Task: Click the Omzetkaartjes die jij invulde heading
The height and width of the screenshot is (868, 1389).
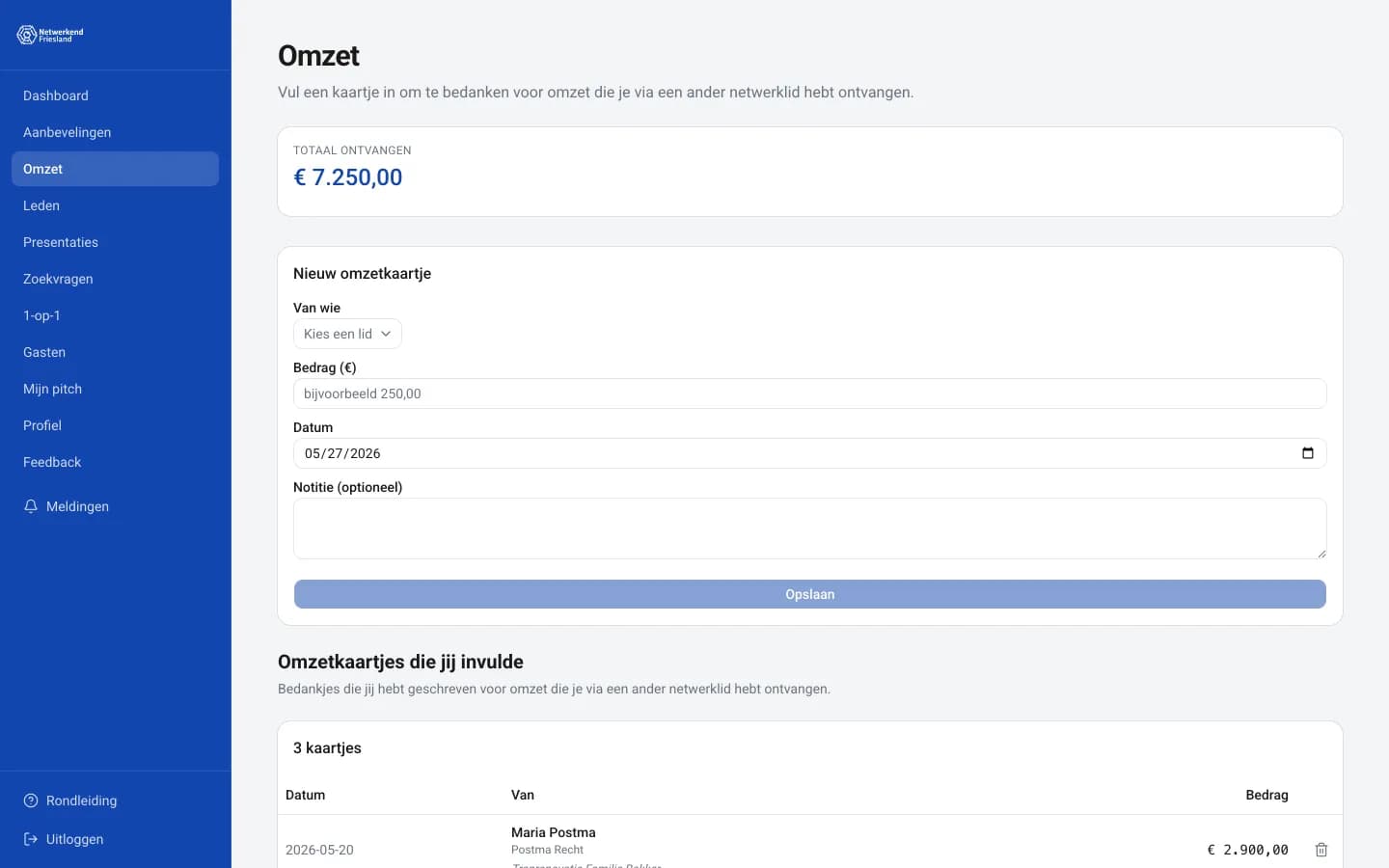Action: tap(400, 662)
